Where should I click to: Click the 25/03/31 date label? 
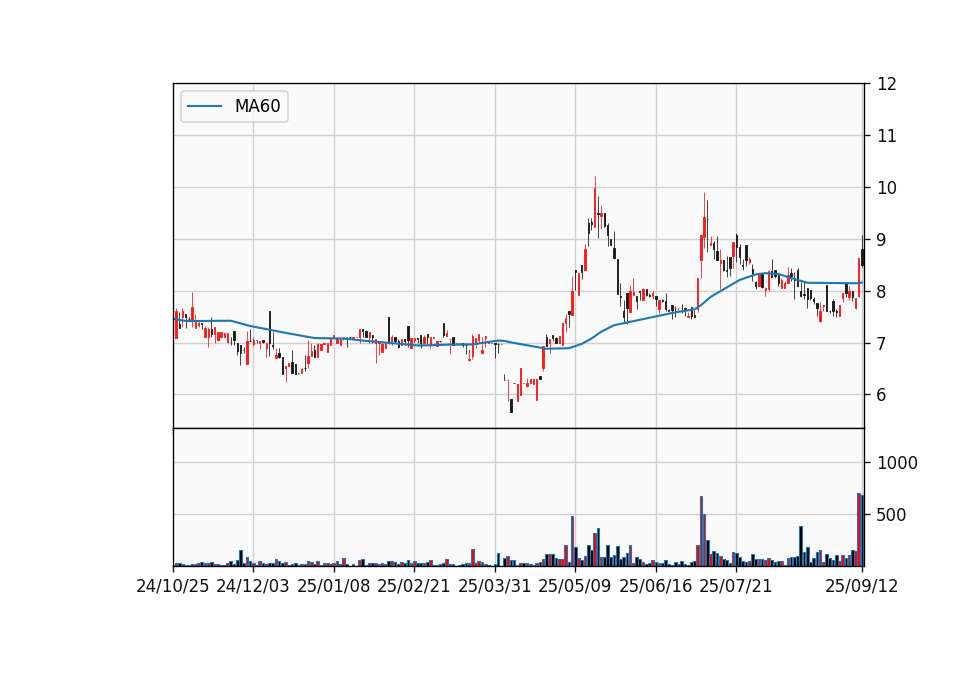[495, 586]
